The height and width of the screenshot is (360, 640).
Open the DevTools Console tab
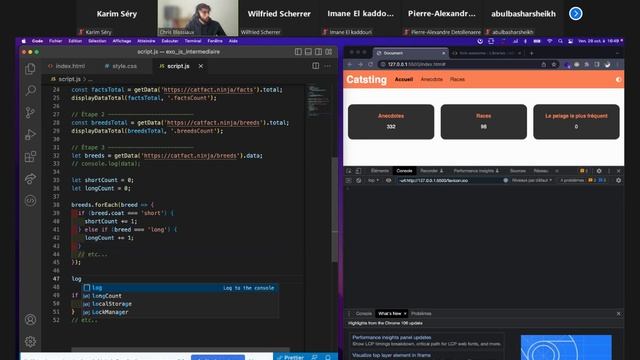(404, 171)
